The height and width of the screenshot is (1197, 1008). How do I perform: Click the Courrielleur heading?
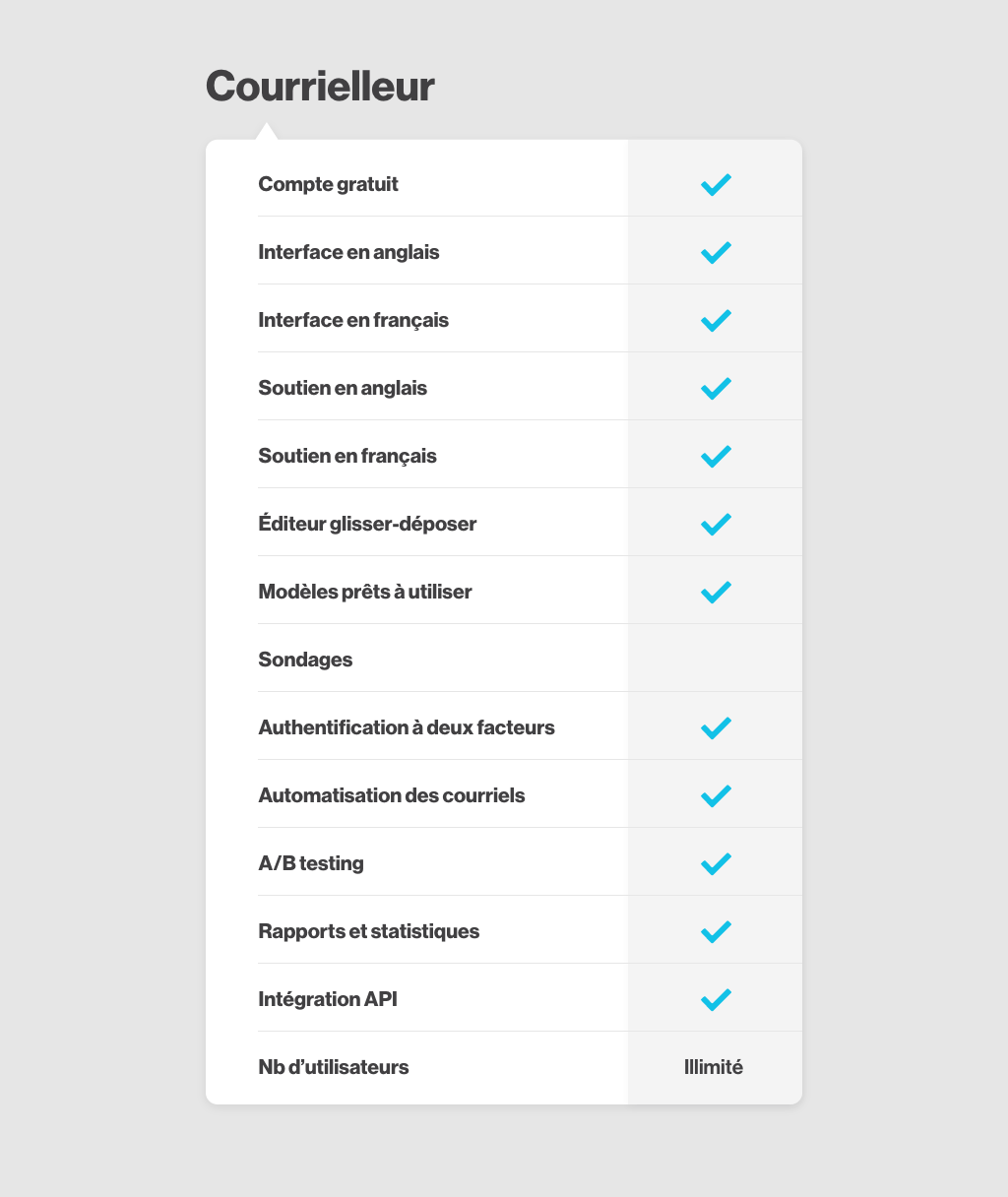tap(320, 87)
